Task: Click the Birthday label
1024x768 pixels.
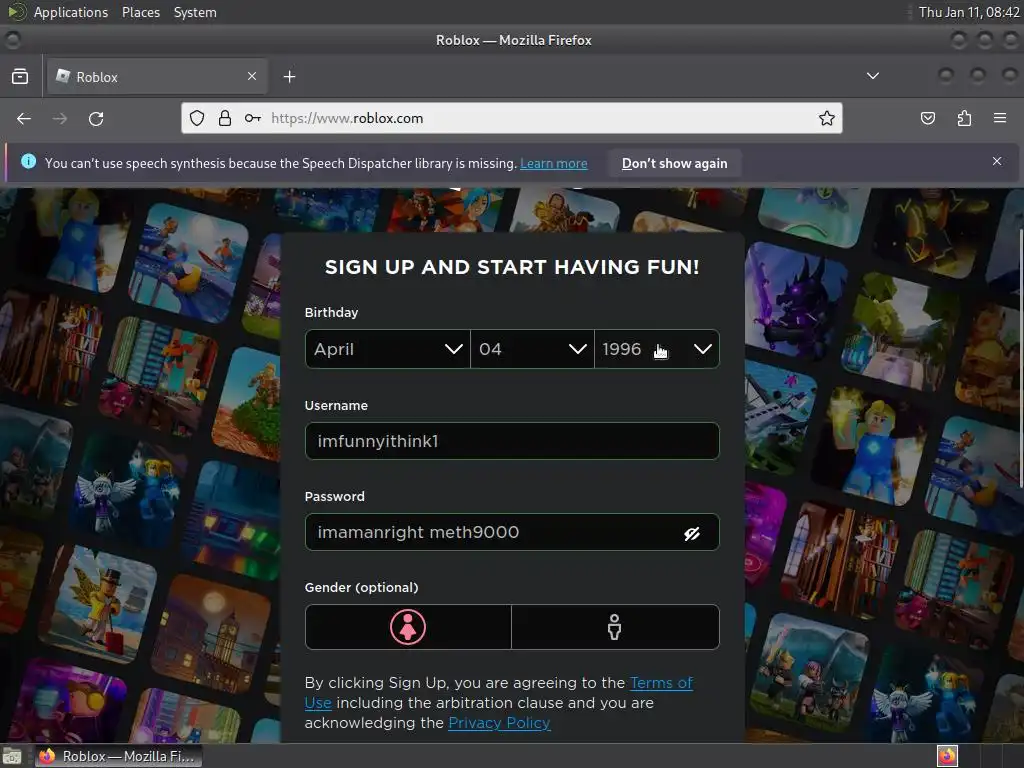Action: click(331, 312)
